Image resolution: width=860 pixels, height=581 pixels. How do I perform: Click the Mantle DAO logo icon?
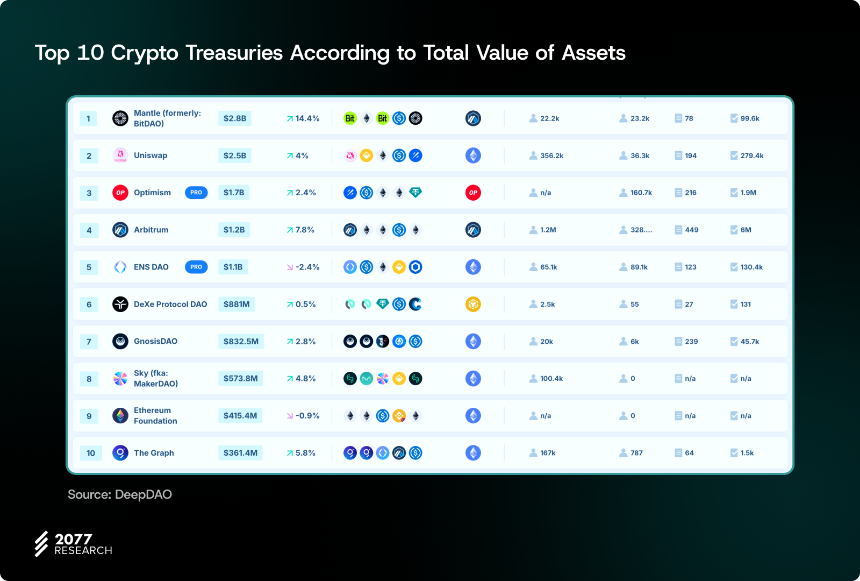pyautogui.click(x=120, y=118)
